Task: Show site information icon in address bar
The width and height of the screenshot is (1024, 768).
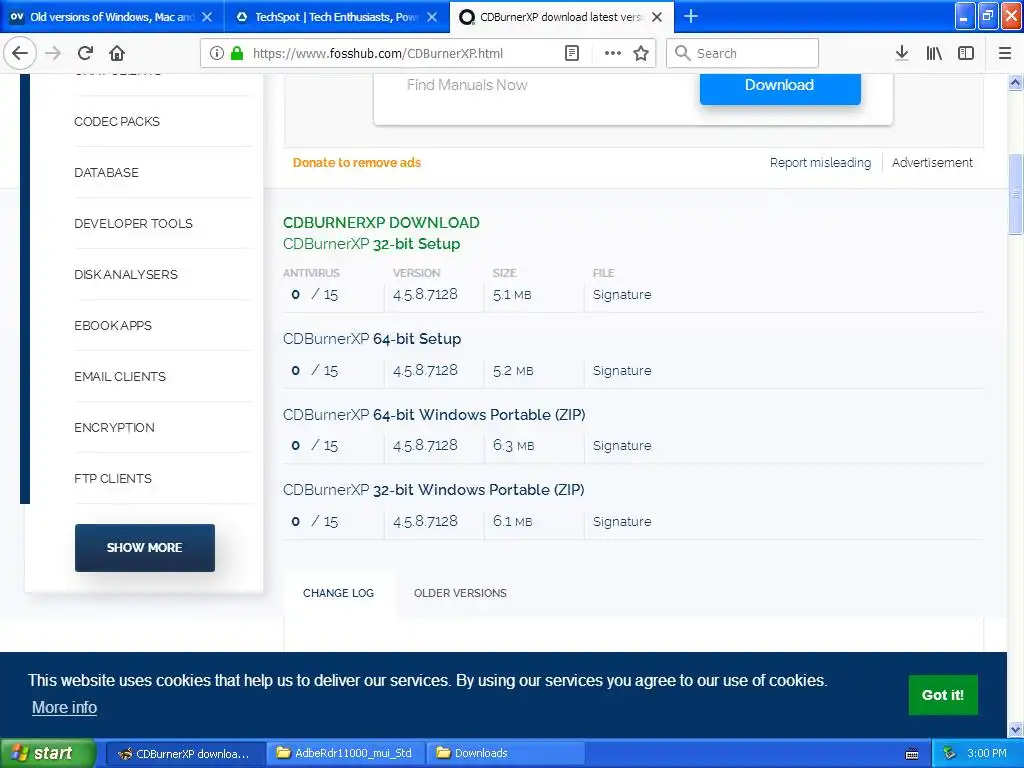Action: 217,54
